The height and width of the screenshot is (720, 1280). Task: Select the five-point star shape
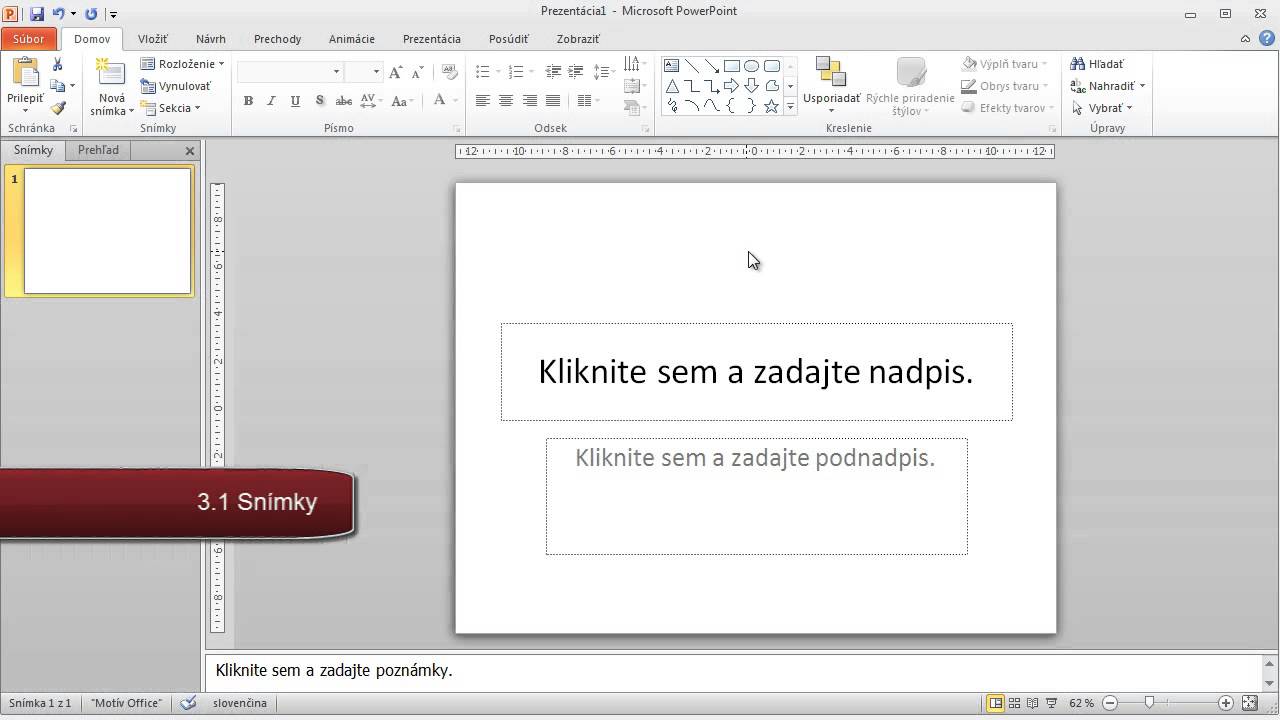tap(772, 106)
